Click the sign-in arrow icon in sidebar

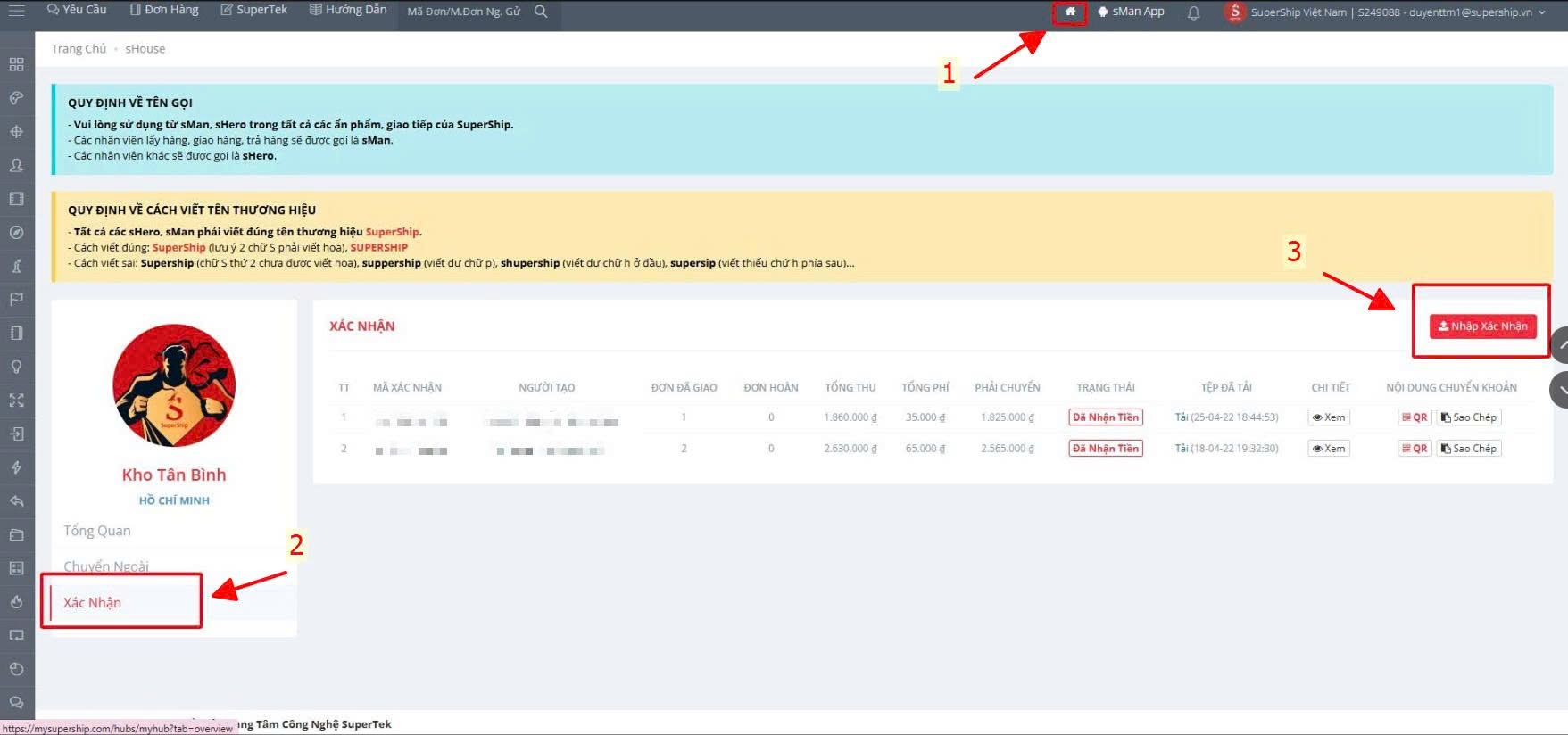tap(16, 434)
